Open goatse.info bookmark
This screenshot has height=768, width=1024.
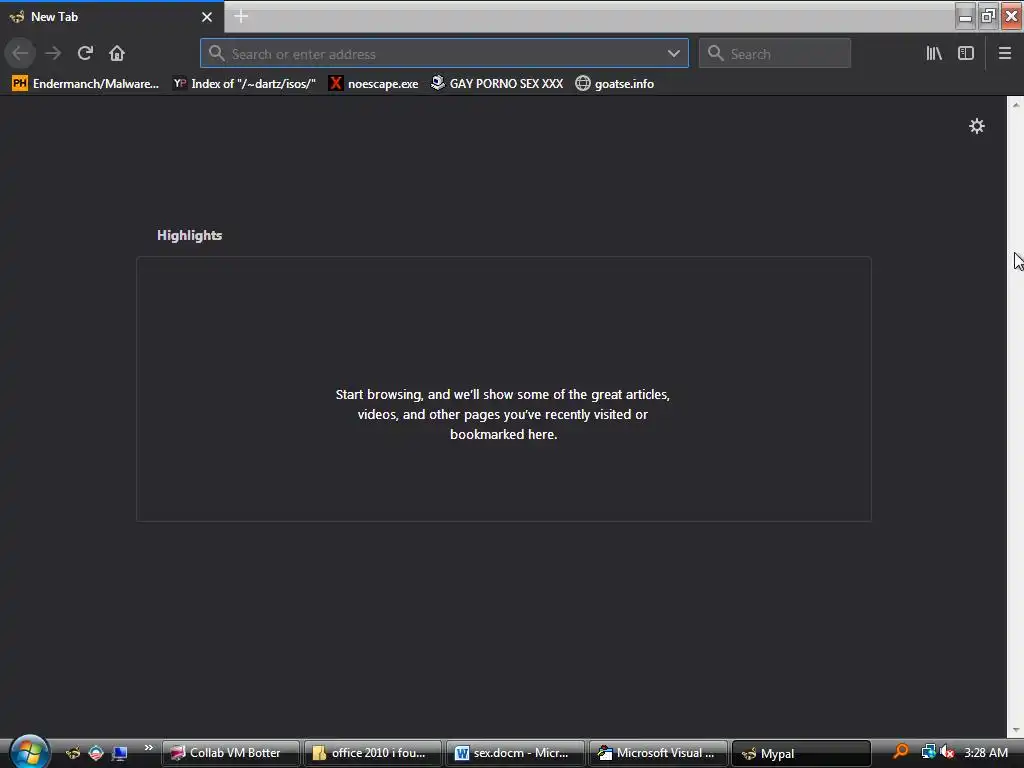(x=615, y=84)
